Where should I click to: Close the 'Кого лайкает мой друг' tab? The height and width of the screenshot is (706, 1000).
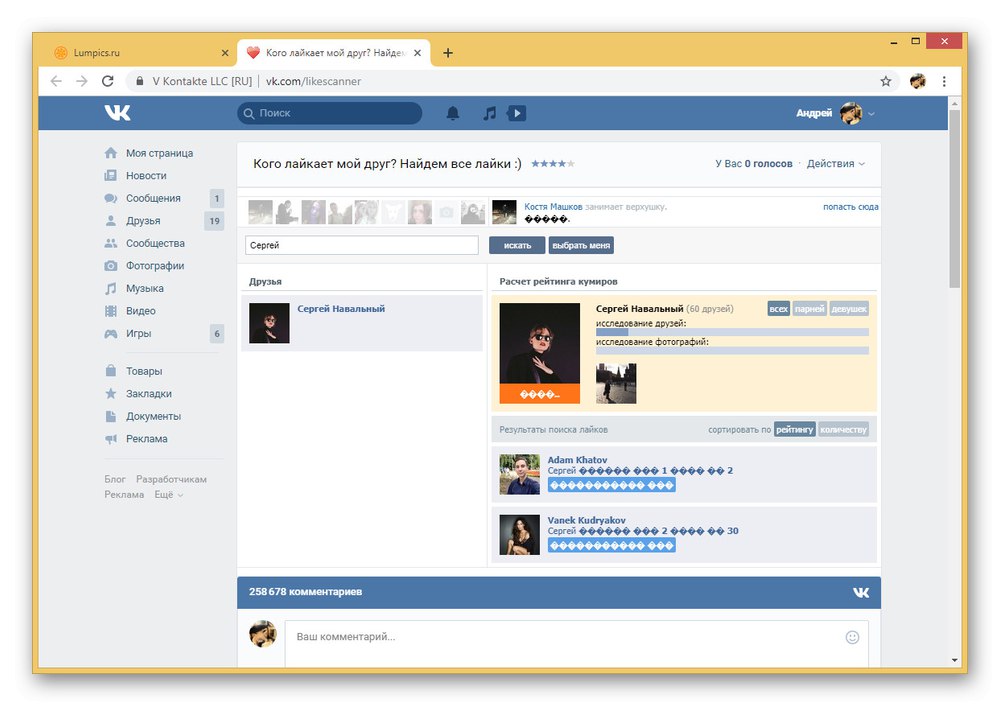point(417,53)
